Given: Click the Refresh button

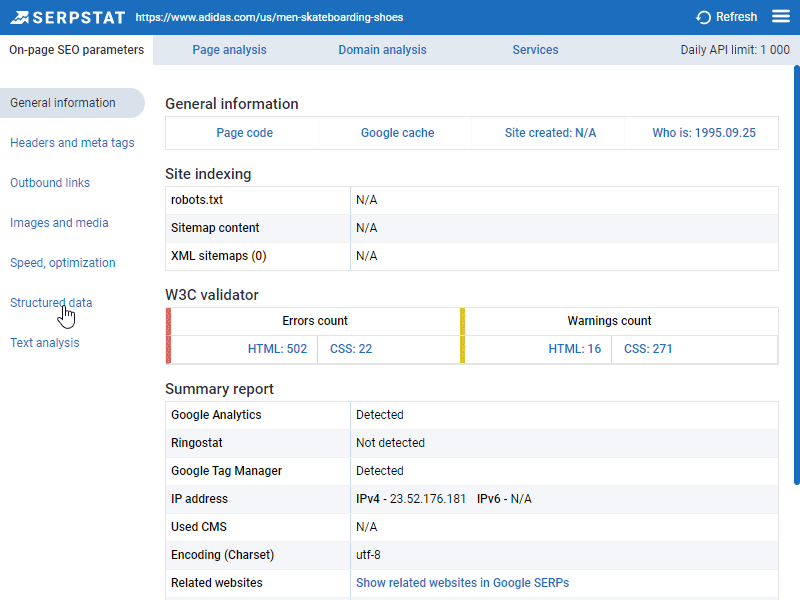Looking at the screenshot, I should 727,17.
